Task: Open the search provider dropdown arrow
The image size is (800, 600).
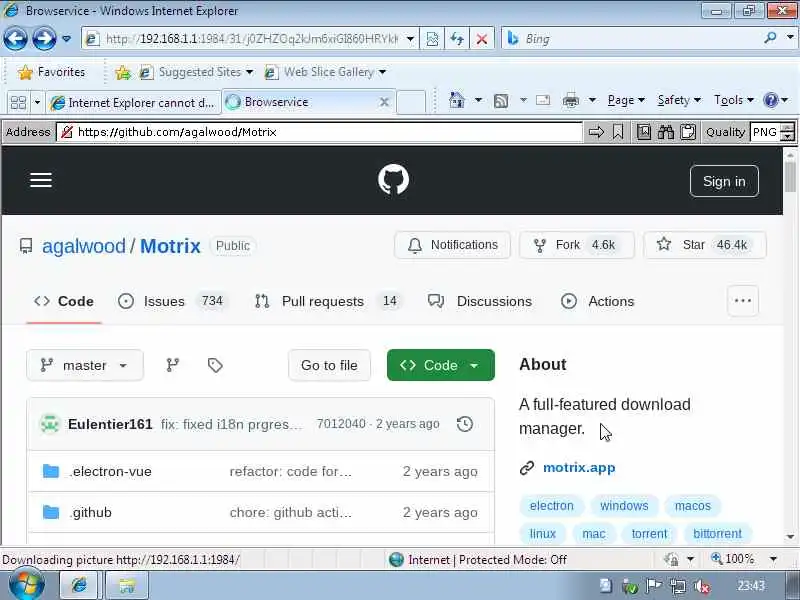Action: [x=790, y=38]
